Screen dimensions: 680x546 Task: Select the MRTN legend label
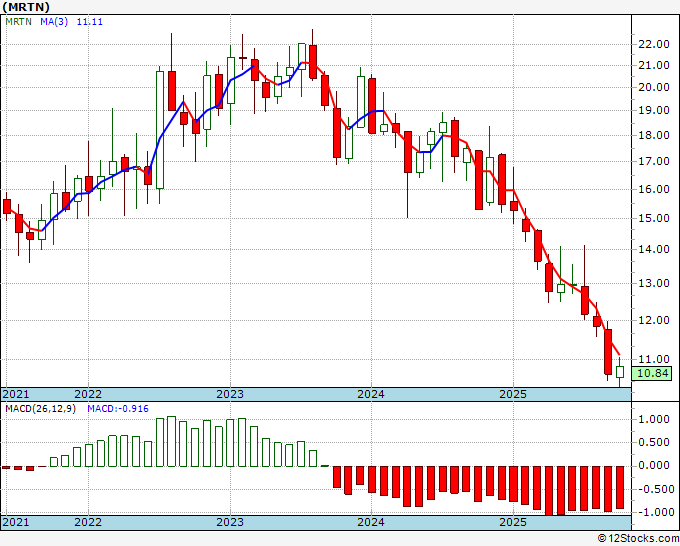pos(19,22)
